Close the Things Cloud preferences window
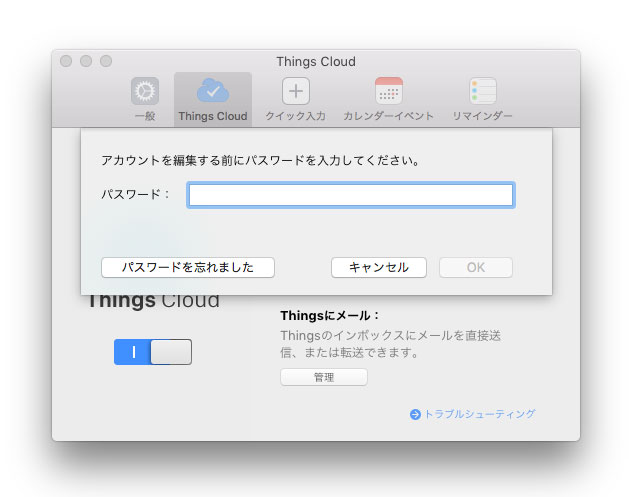Screen dimensions: 629x497 66,61
